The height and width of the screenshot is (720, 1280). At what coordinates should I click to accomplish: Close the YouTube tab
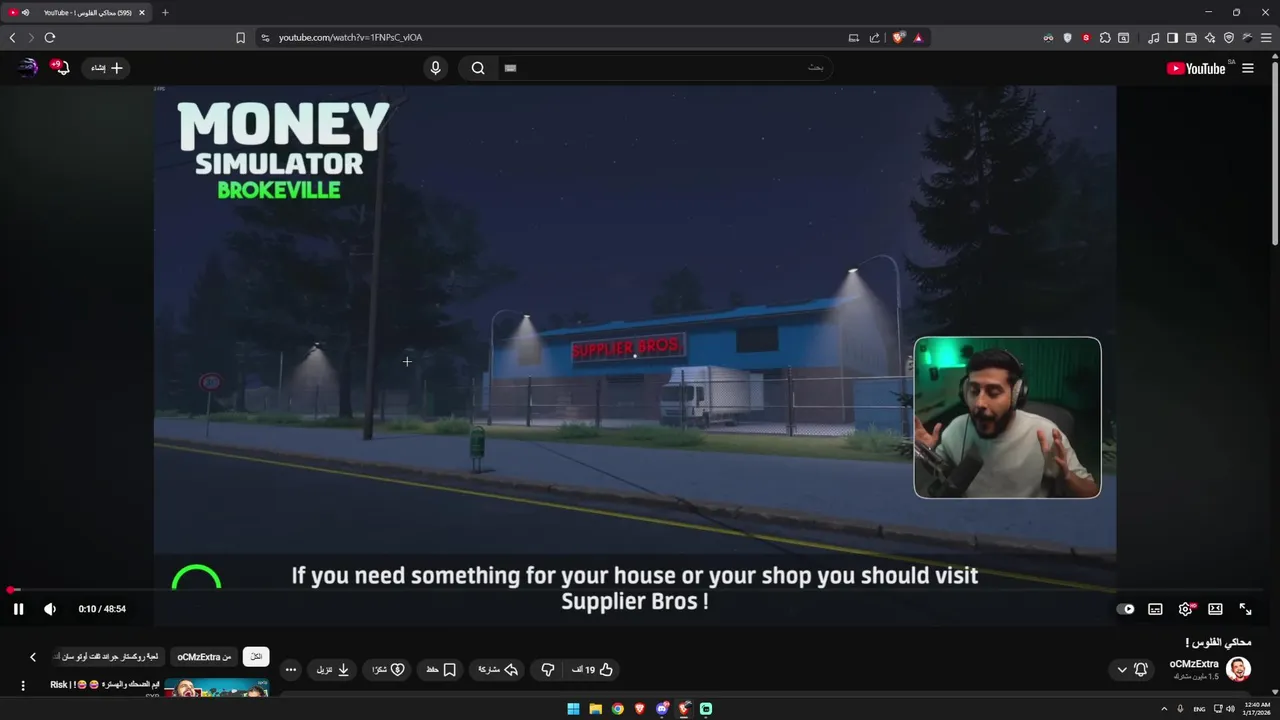pos(141,13)
